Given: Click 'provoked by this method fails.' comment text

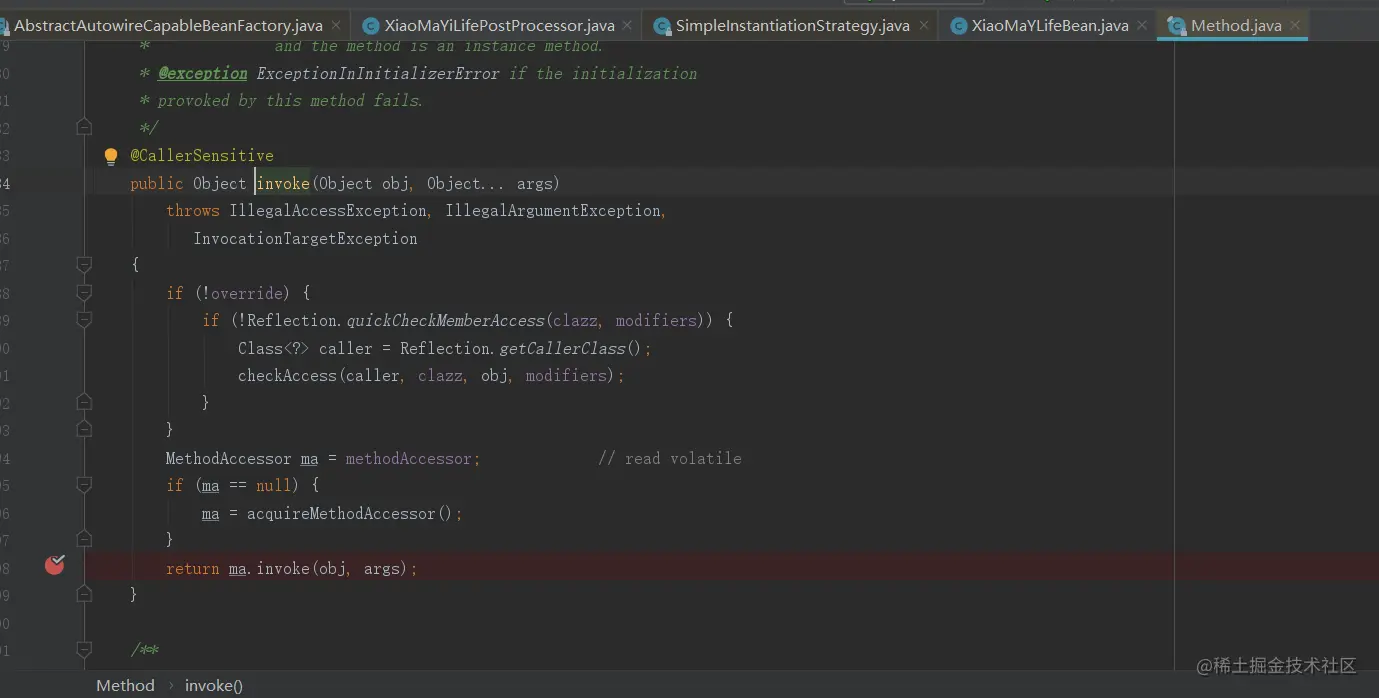Looking at the screenshot, I should (x=290, y=100).
